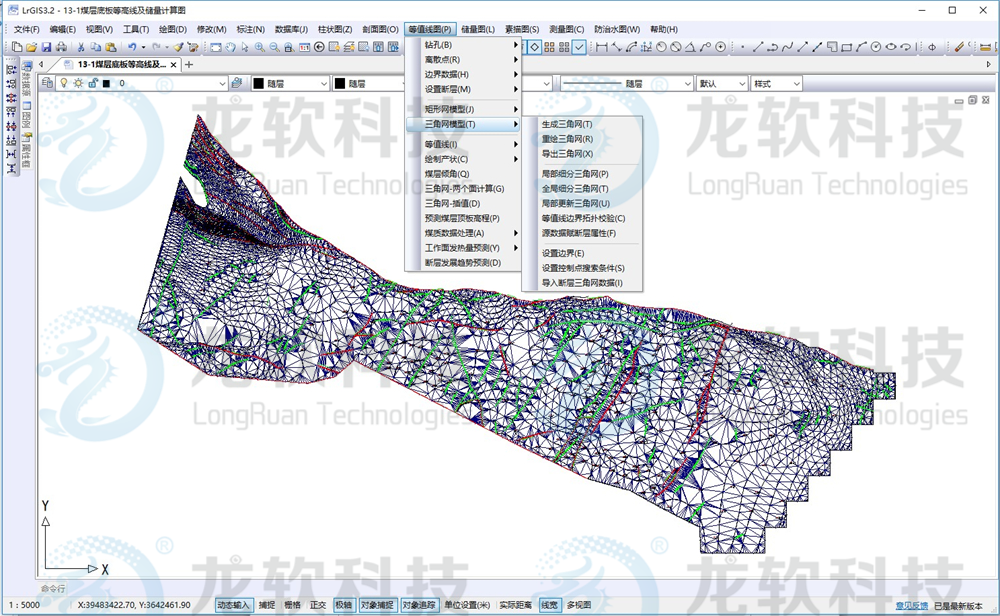Click the Zoom in magnifier icon

coord(260,47)
